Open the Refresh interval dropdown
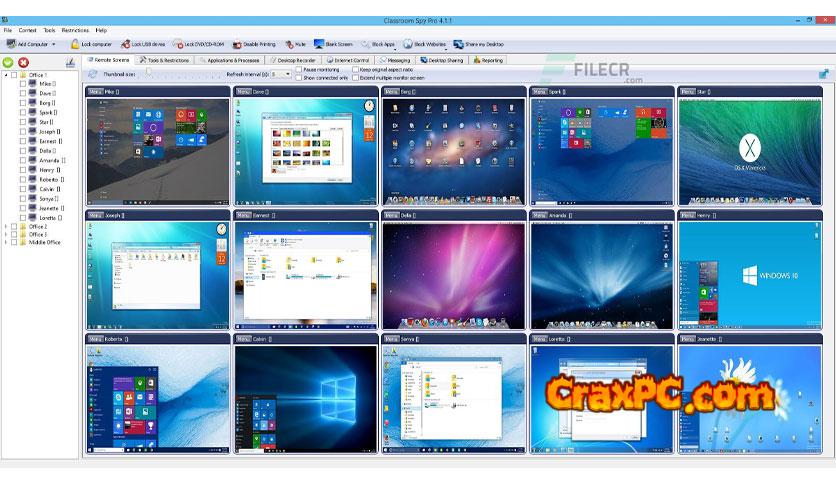 coord(288,74)
